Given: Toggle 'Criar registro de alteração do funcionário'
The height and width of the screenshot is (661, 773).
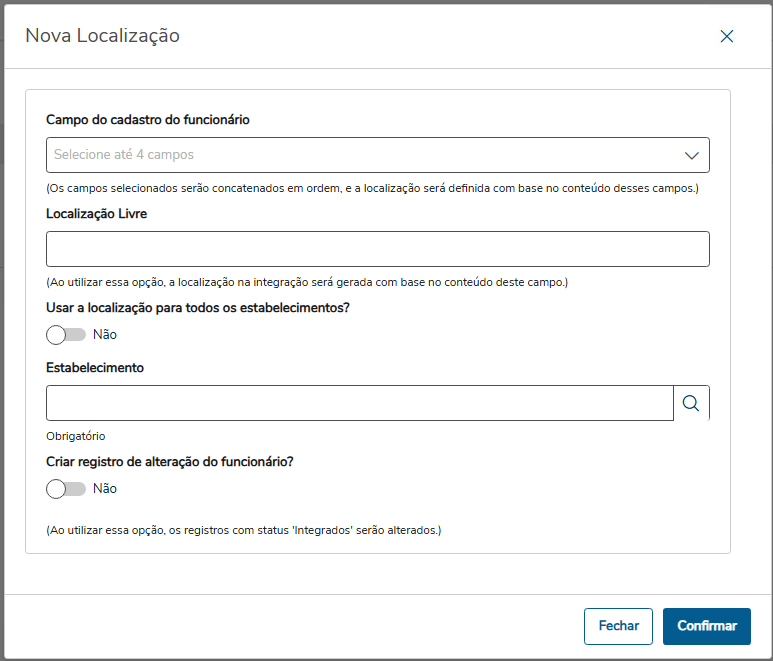Looking at the screenshot, I should 66,489.
